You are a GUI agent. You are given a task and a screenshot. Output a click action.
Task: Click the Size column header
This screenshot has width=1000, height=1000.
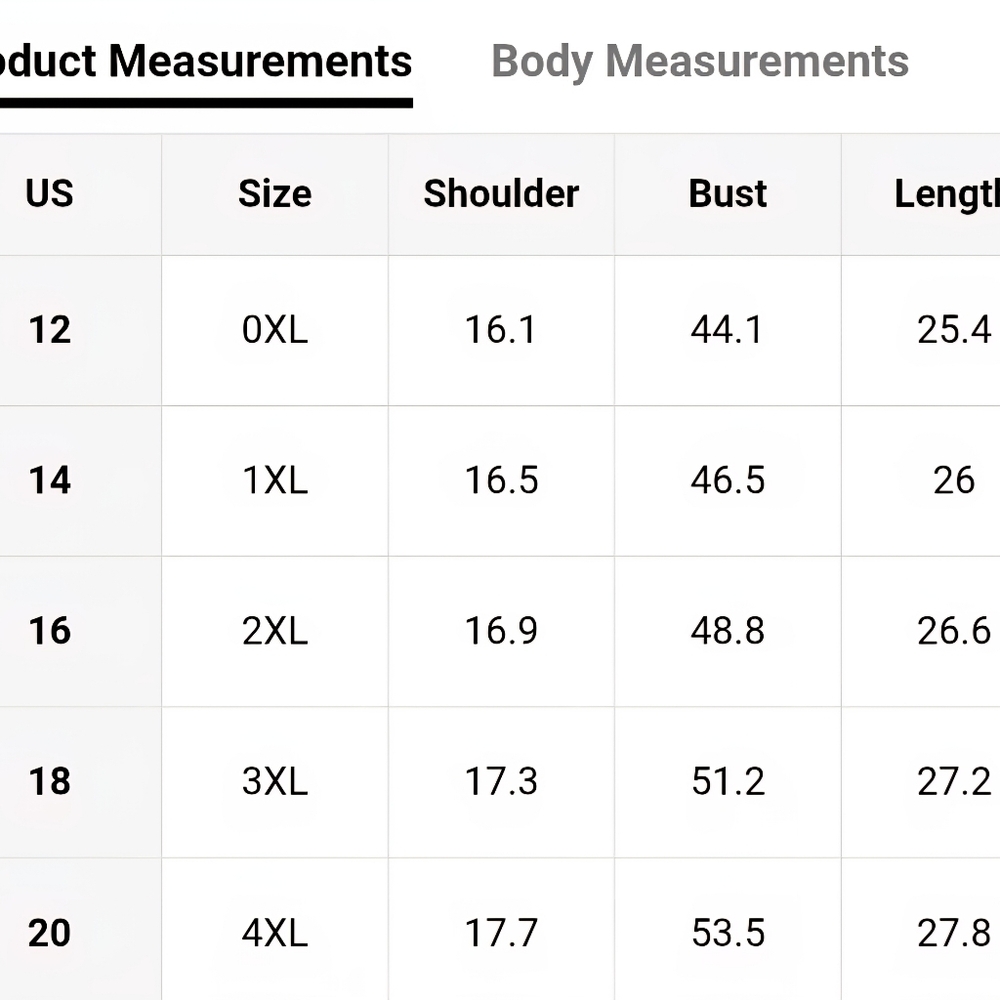[275, 193]
